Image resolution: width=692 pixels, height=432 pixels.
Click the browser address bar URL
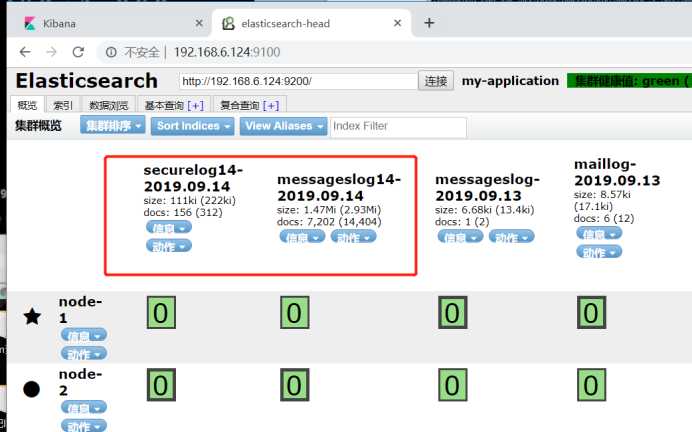(x=227, y=53)
